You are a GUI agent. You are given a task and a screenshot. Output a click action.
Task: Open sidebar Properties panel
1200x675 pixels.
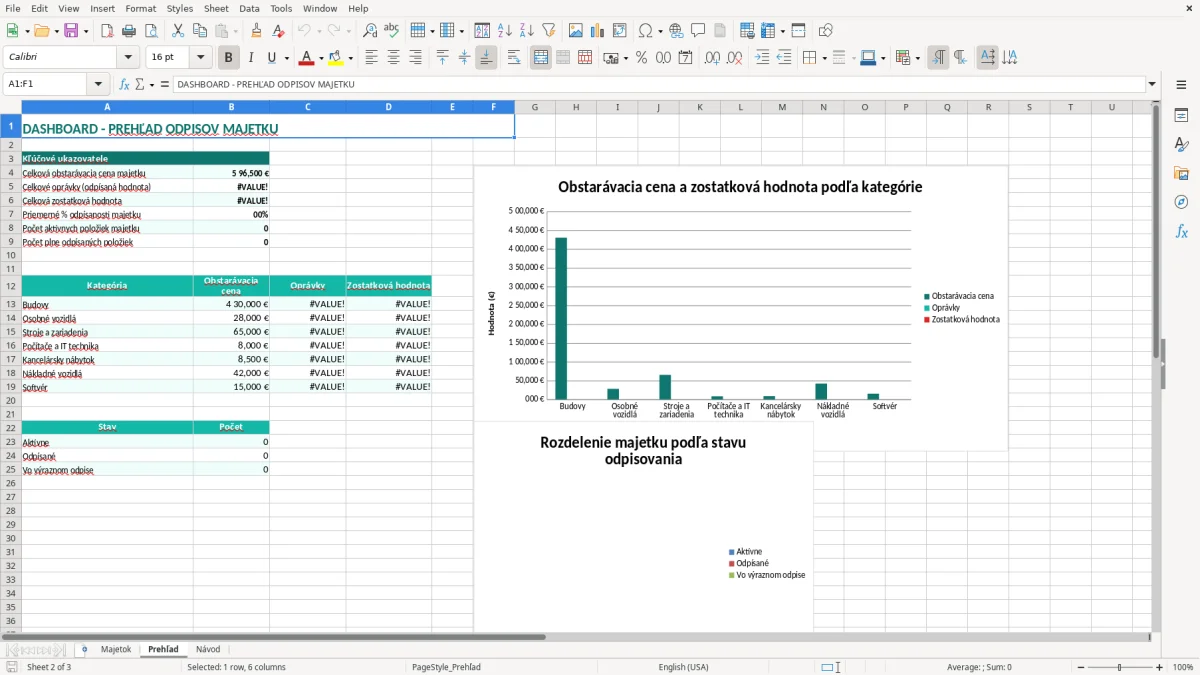(x=1181, y=116)
